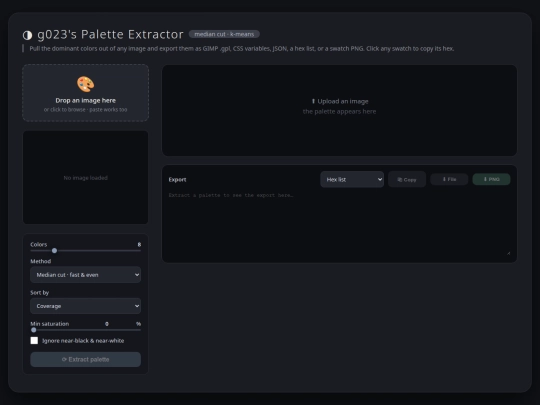Enable Ignore near-black & near-white checkbox

(34, 341)
